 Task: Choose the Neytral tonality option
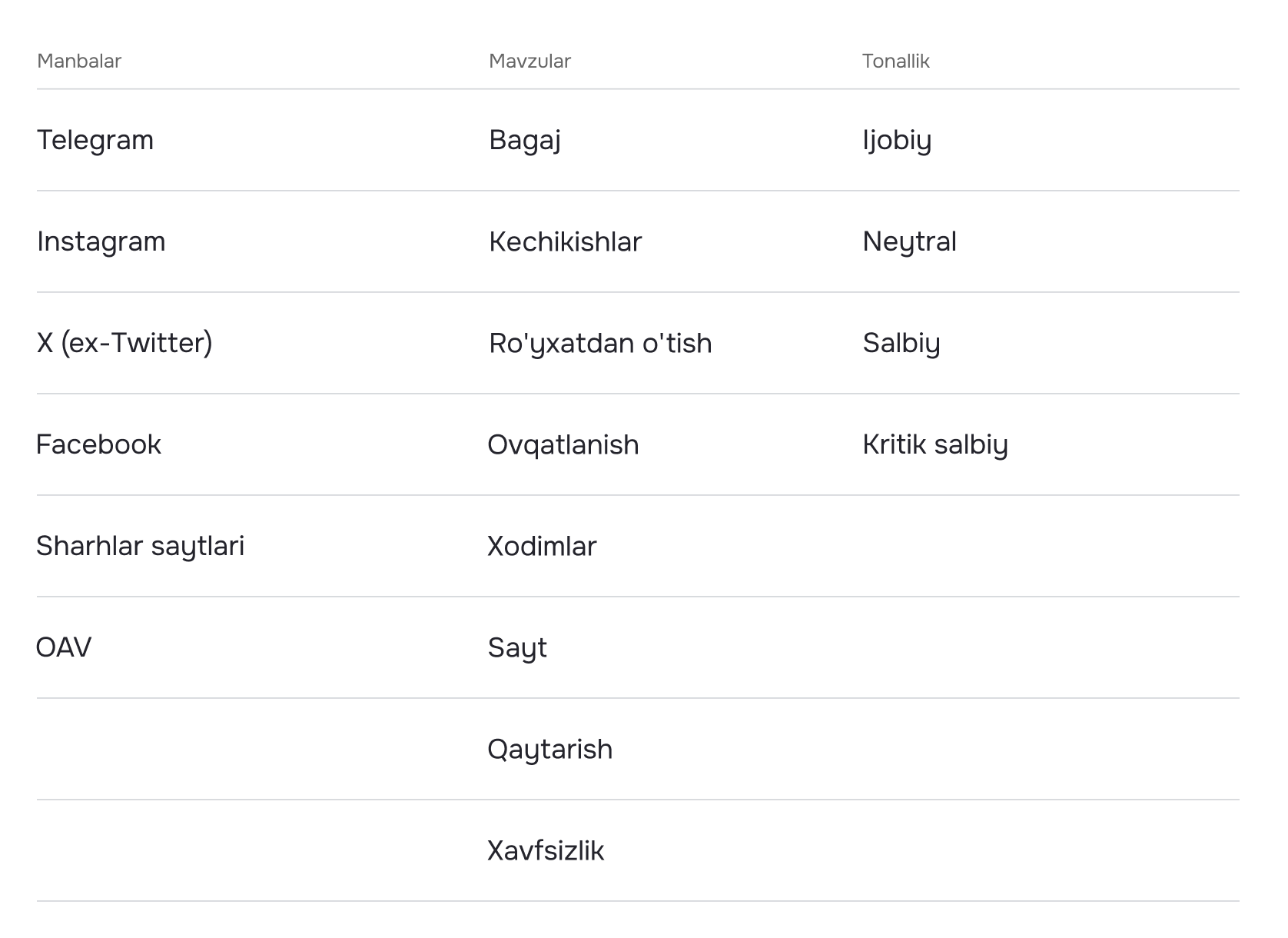click(x=910, y=241)
